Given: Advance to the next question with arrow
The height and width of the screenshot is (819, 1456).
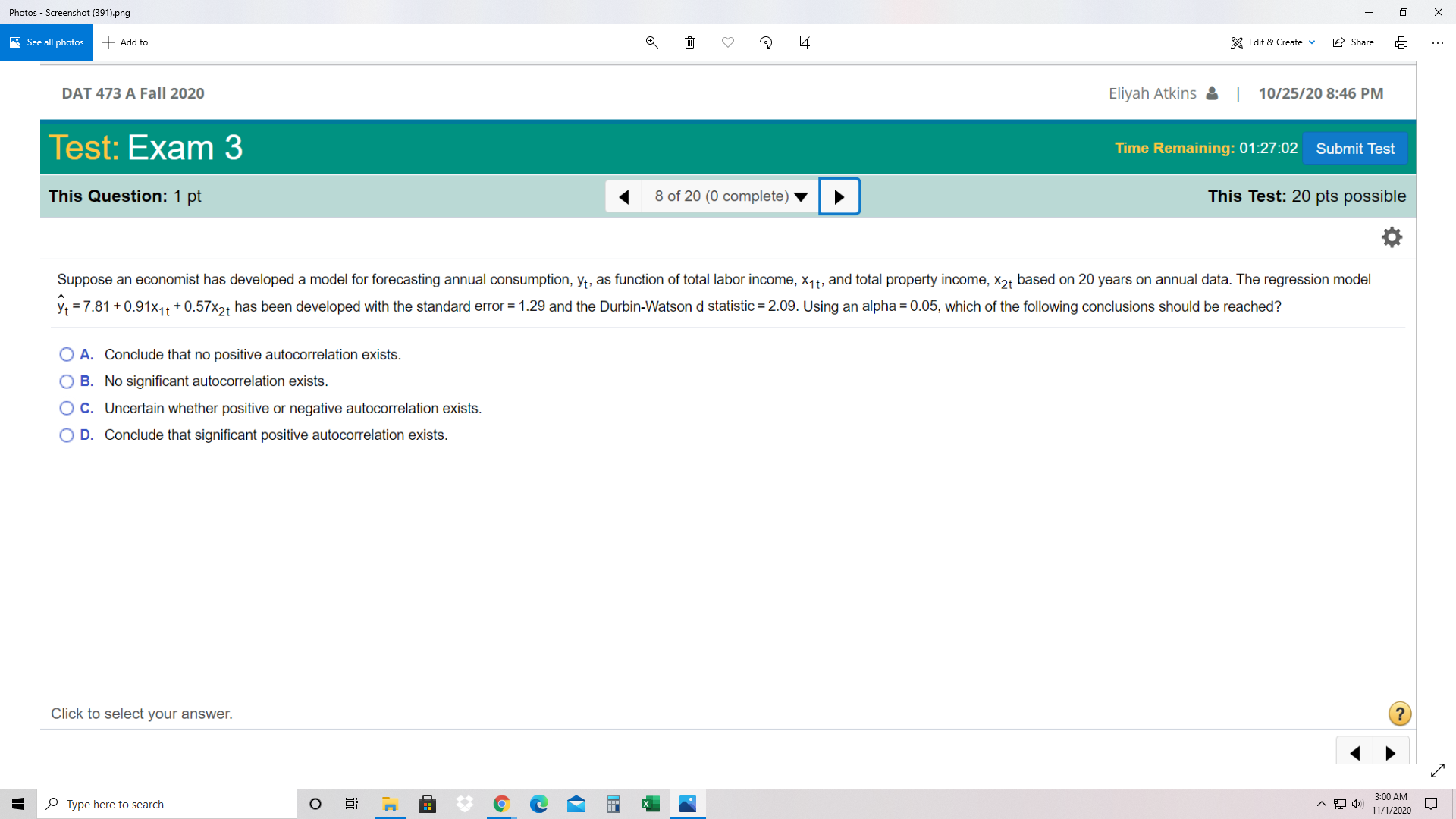Looking at the screenshot, I should pyautogui.click(x=839, y=196).
